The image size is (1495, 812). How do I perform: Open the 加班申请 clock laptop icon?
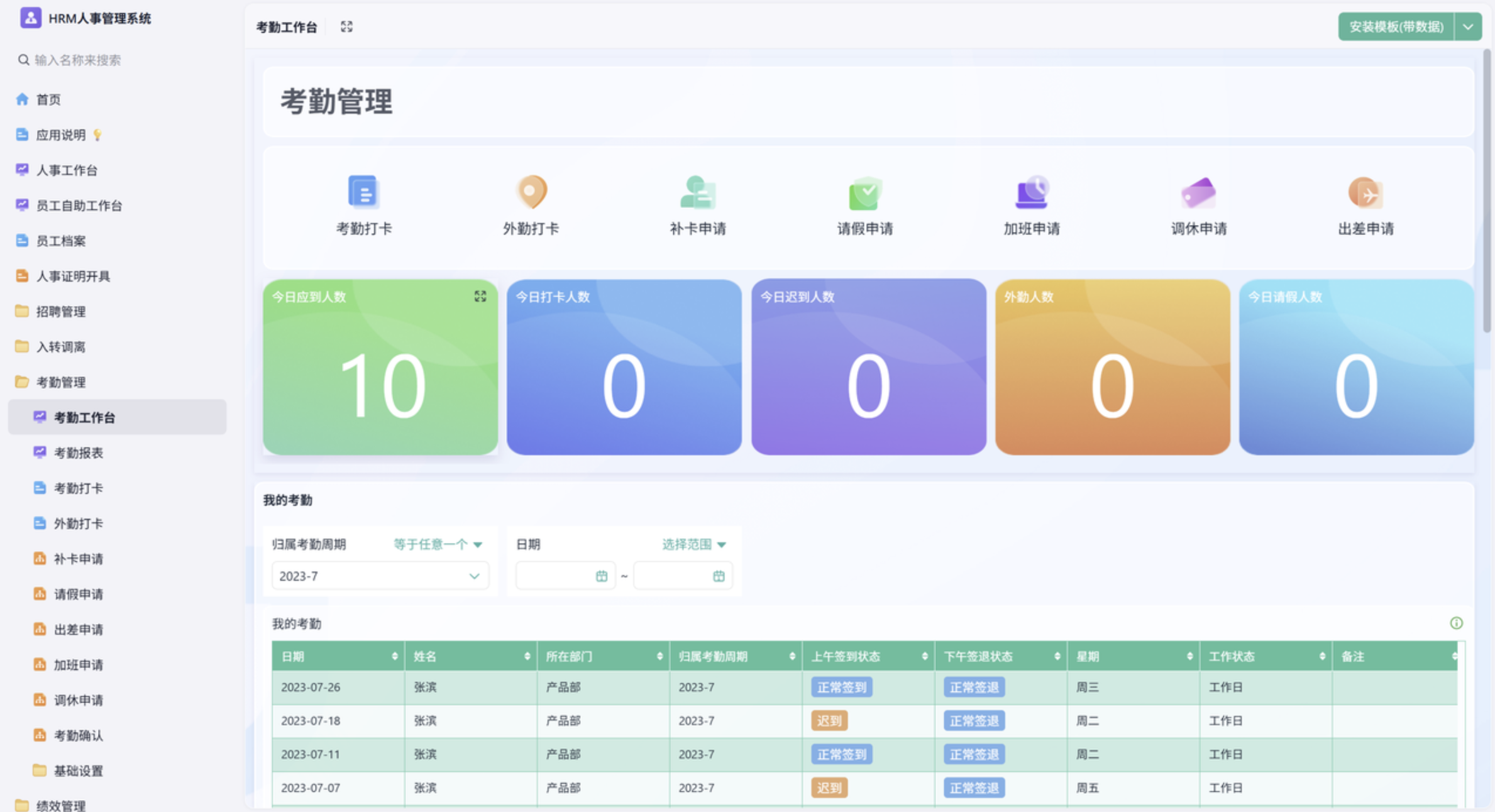1032,191
